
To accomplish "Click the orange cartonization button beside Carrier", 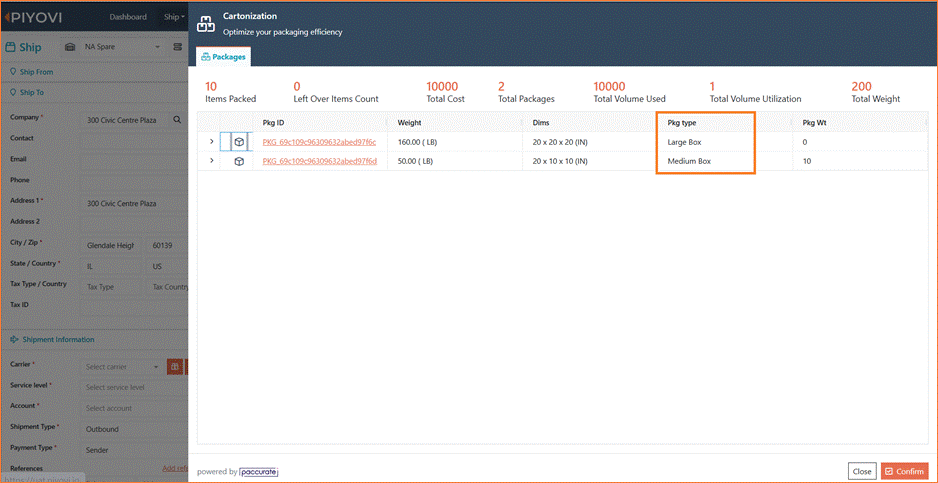I will 175,366.
